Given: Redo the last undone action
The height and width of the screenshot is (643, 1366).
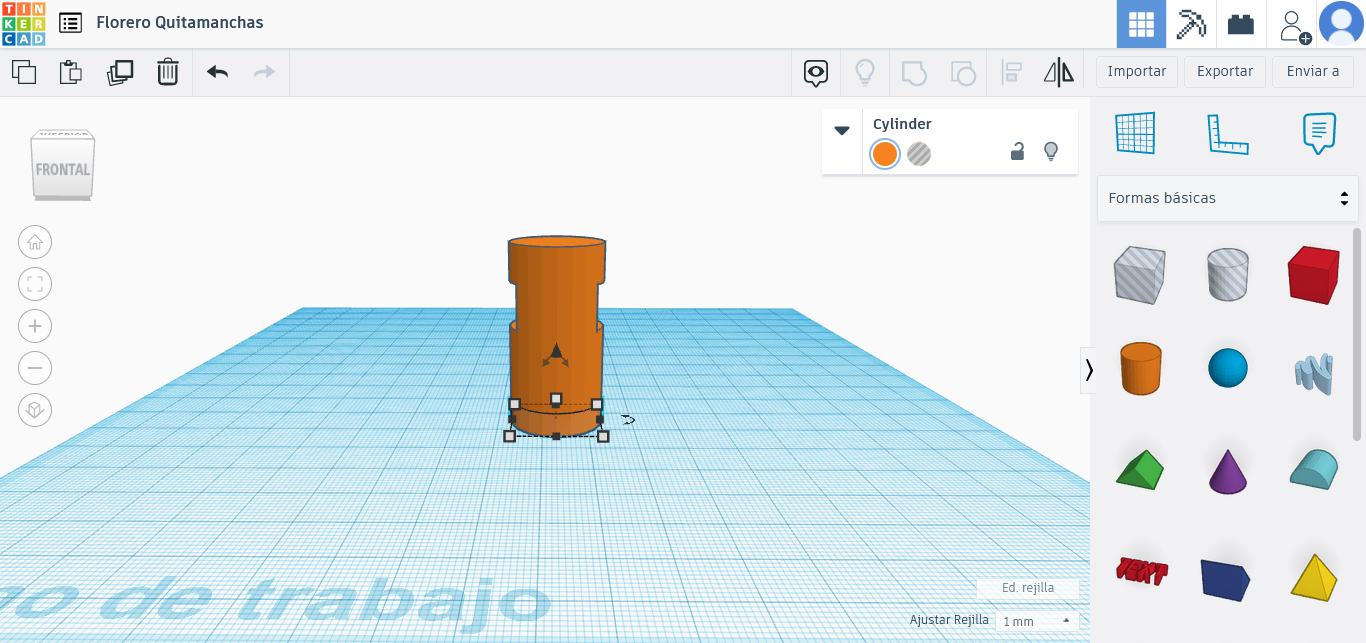Looking at the screenshot, I should click(264, 72).
